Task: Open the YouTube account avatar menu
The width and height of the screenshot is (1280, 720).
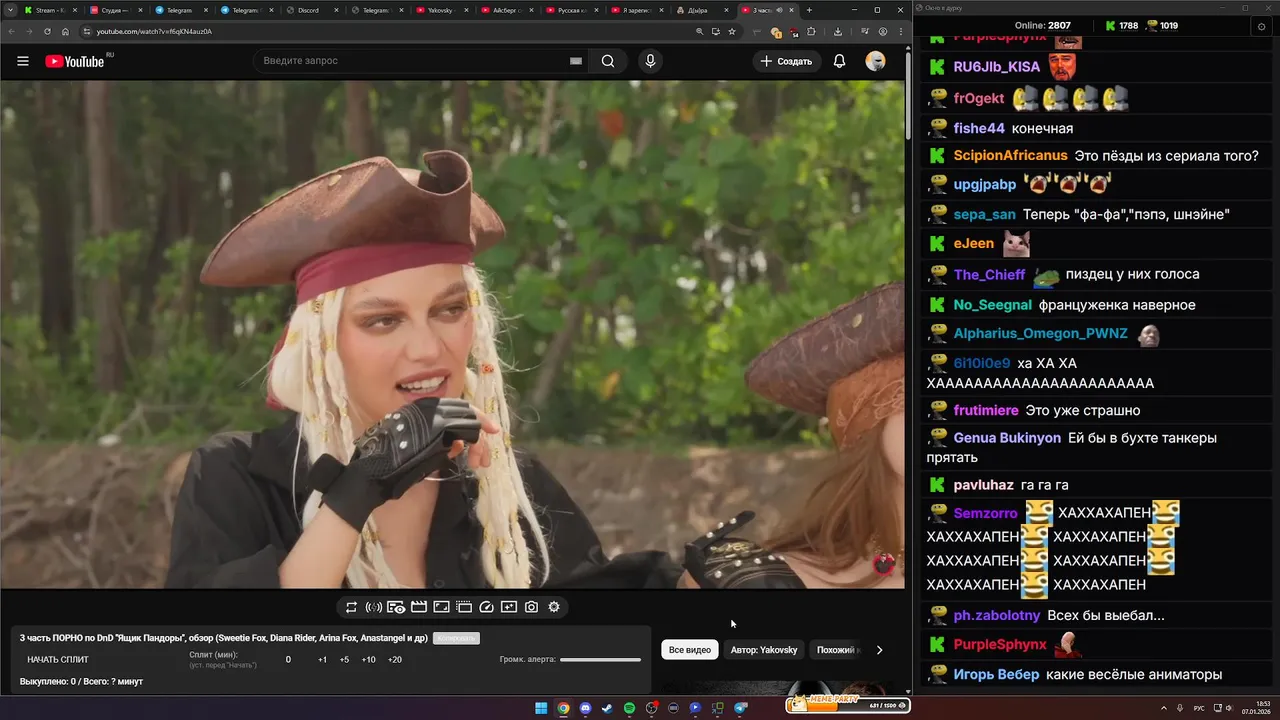Action: tap(875, 61)
